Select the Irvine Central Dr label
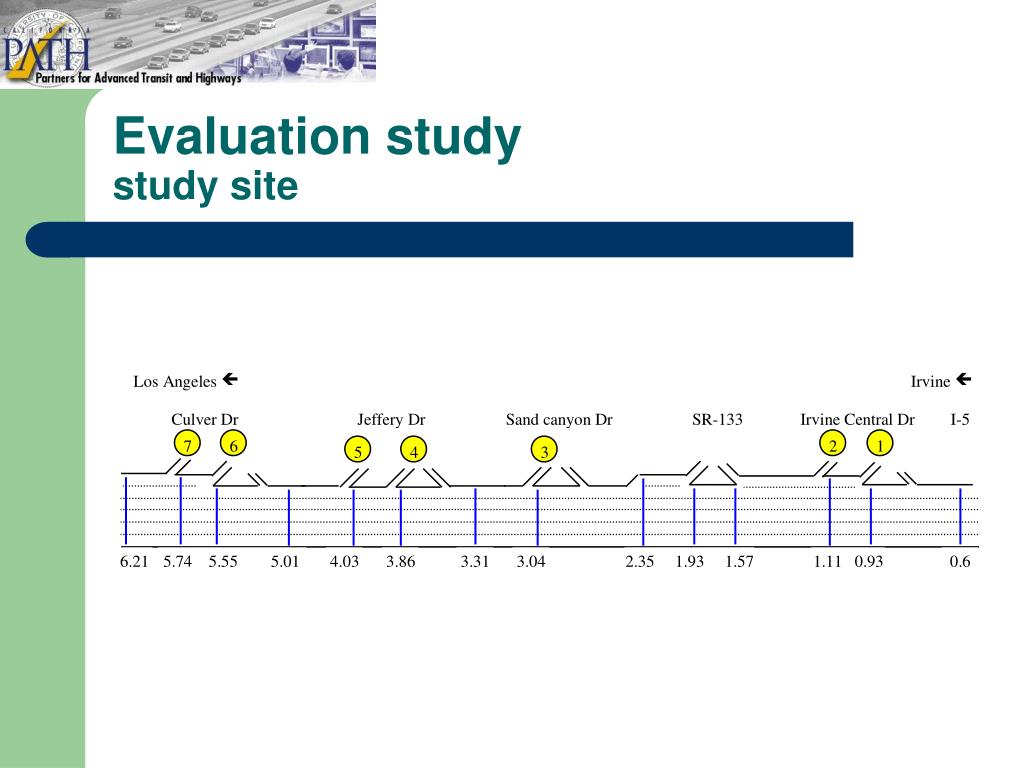 coord(857,419)
